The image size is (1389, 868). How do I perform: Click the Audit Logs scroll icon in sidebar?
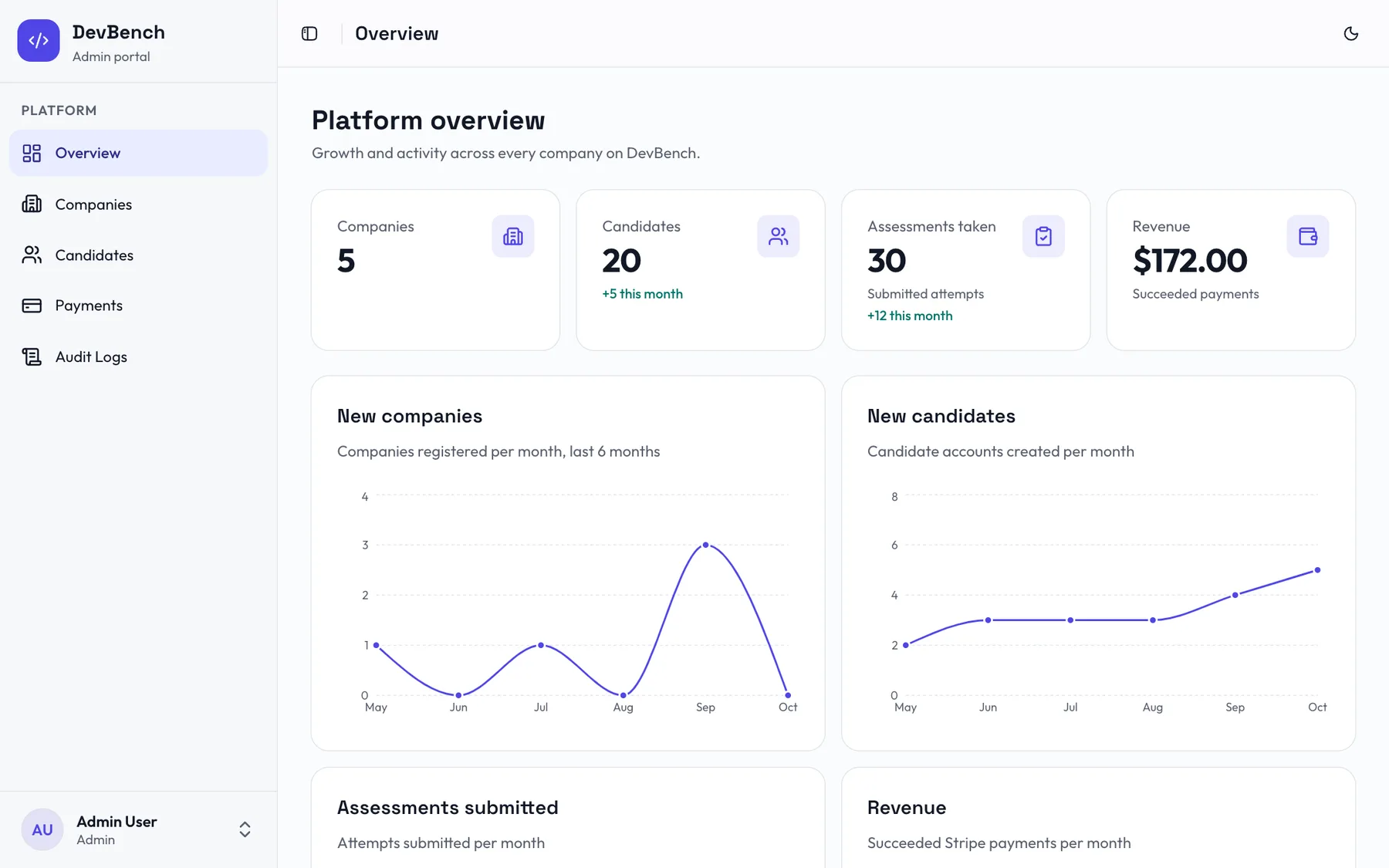pos(32,356)
